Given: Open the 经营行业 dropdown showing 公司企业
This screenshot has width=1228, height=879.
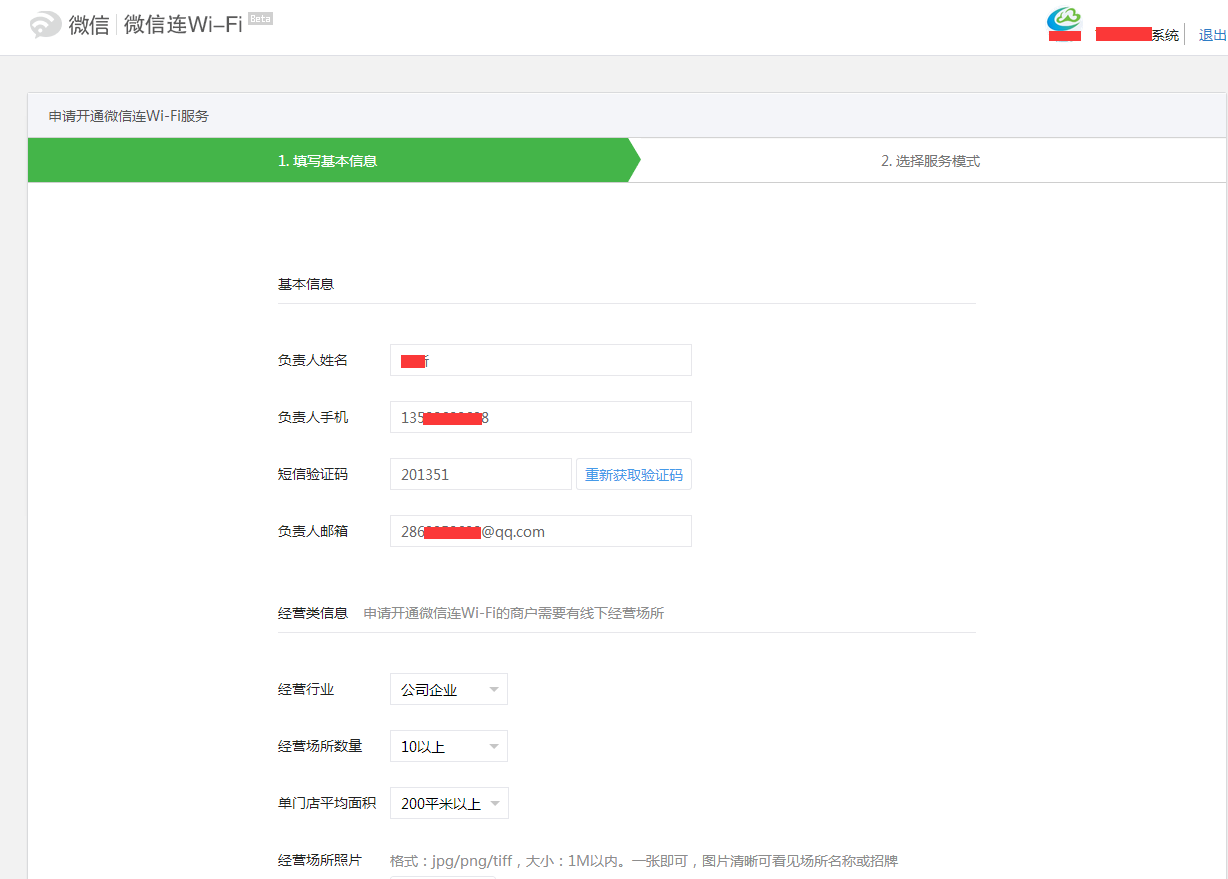Looking at the screenshot, I should [x=448, y=689].
